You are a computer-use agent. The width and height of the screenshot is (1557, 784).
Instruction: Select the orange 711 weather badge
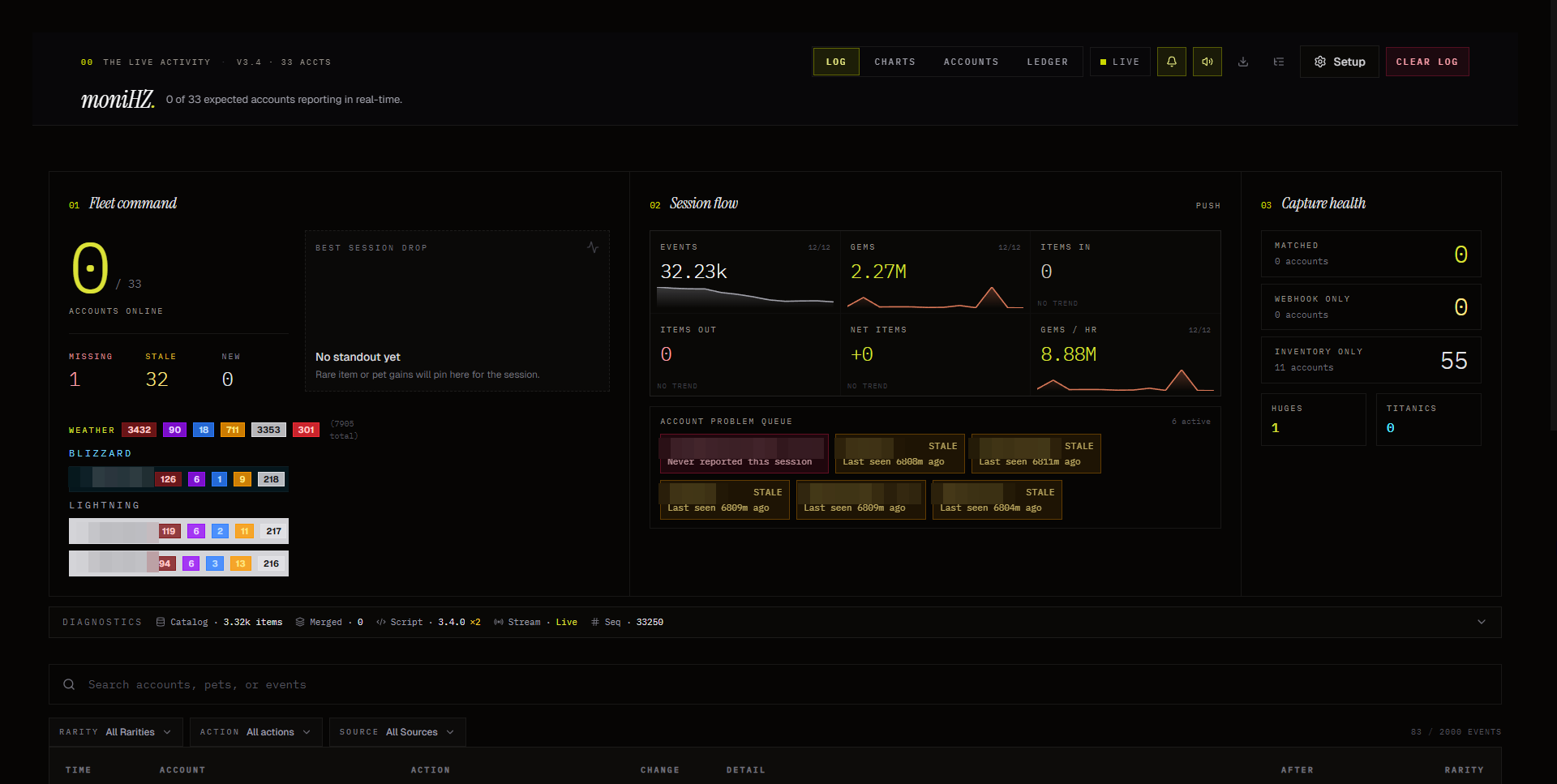tap(233, 430)
